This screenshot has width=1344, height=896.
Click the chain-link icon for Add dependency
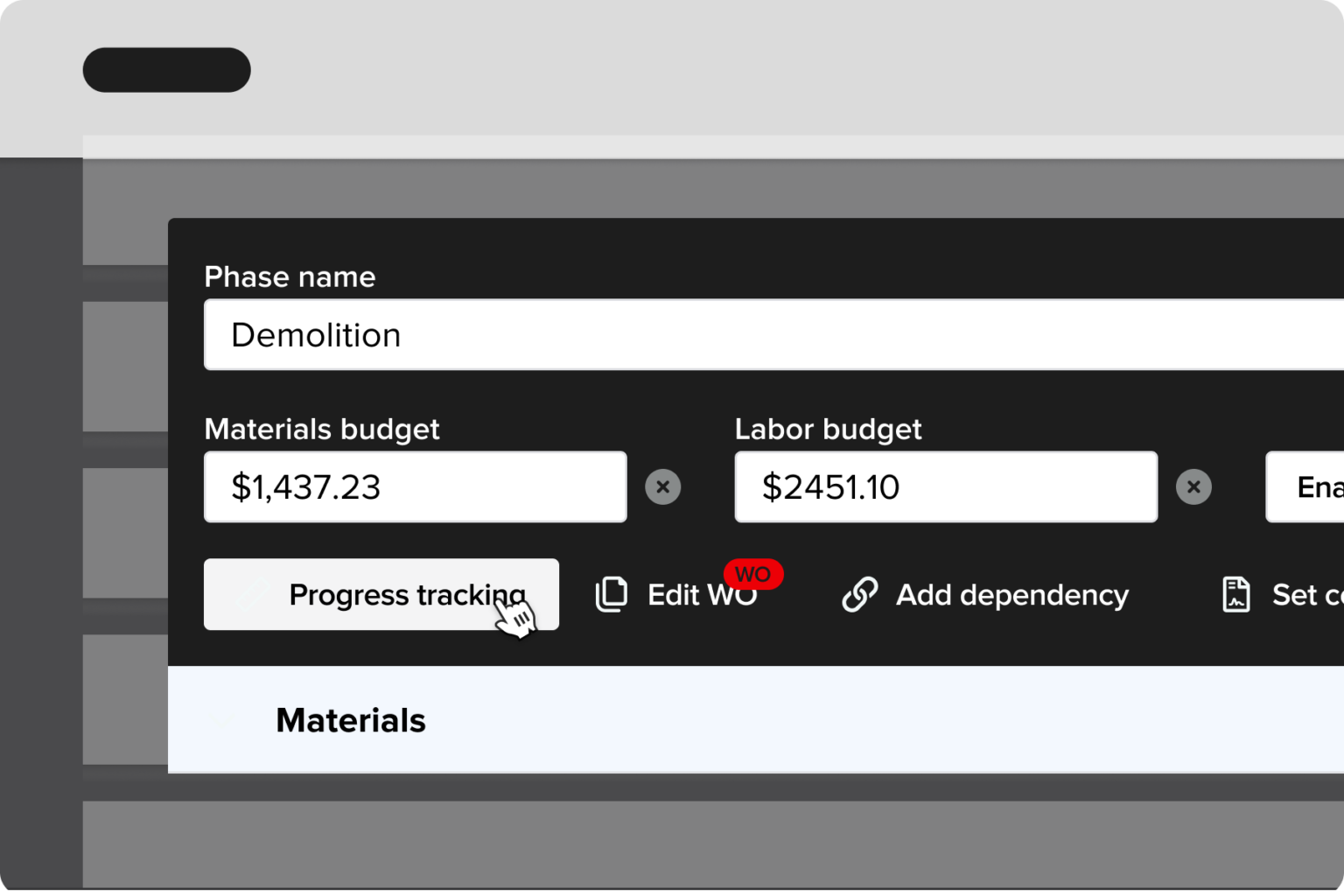860,594
